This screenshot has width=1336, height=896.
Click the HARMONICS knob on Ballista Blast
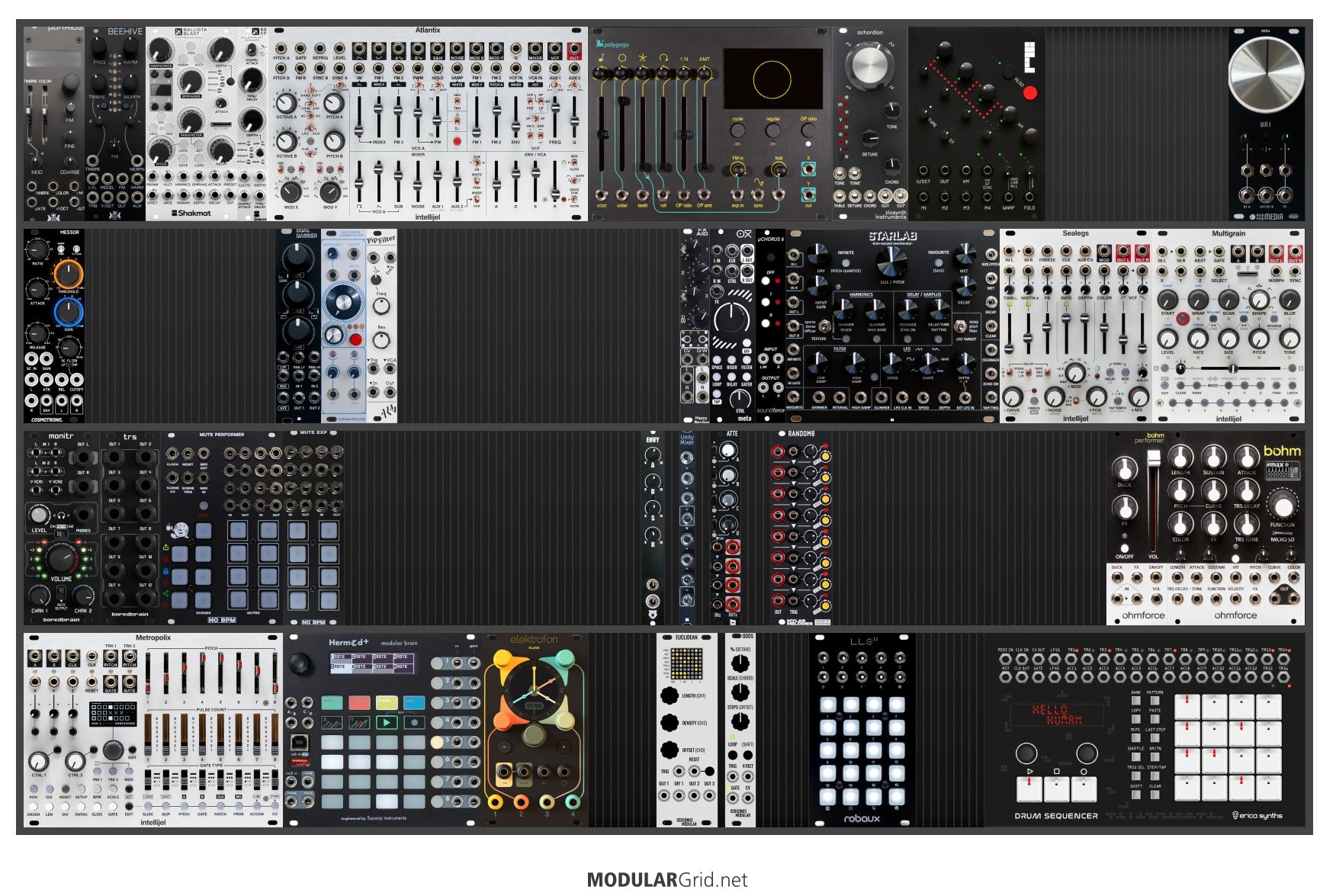(x=160, y=51)
